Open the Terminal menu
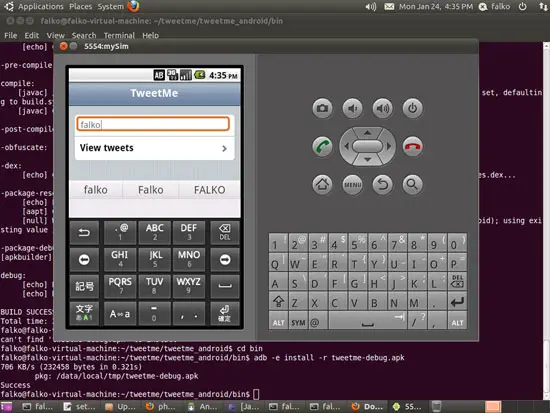 pos(119,35)
